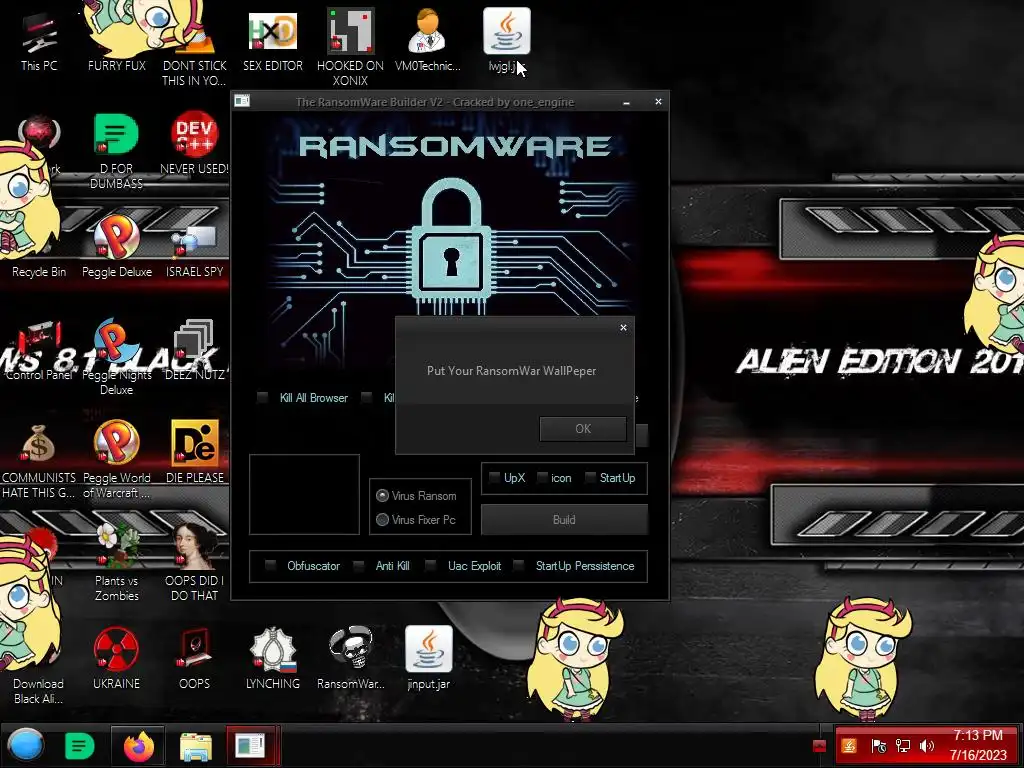Click the builder window's taskbar button
Viewport: 1024px width, 768px height.
click(x=252, y=746)
